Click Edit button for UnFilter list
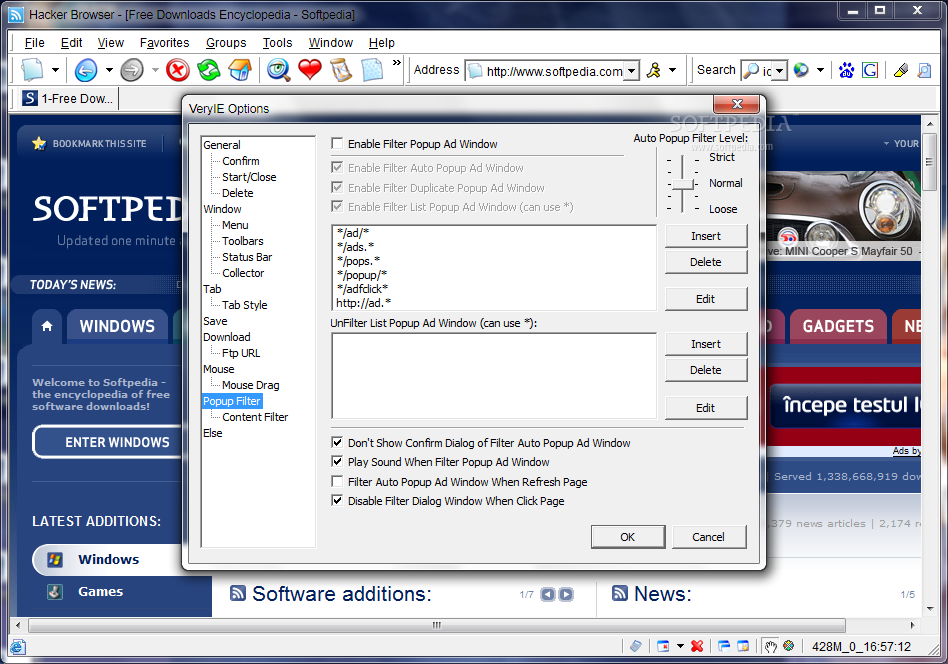The image size is (948, 664). pyautogui.click(x=706, y=408)
